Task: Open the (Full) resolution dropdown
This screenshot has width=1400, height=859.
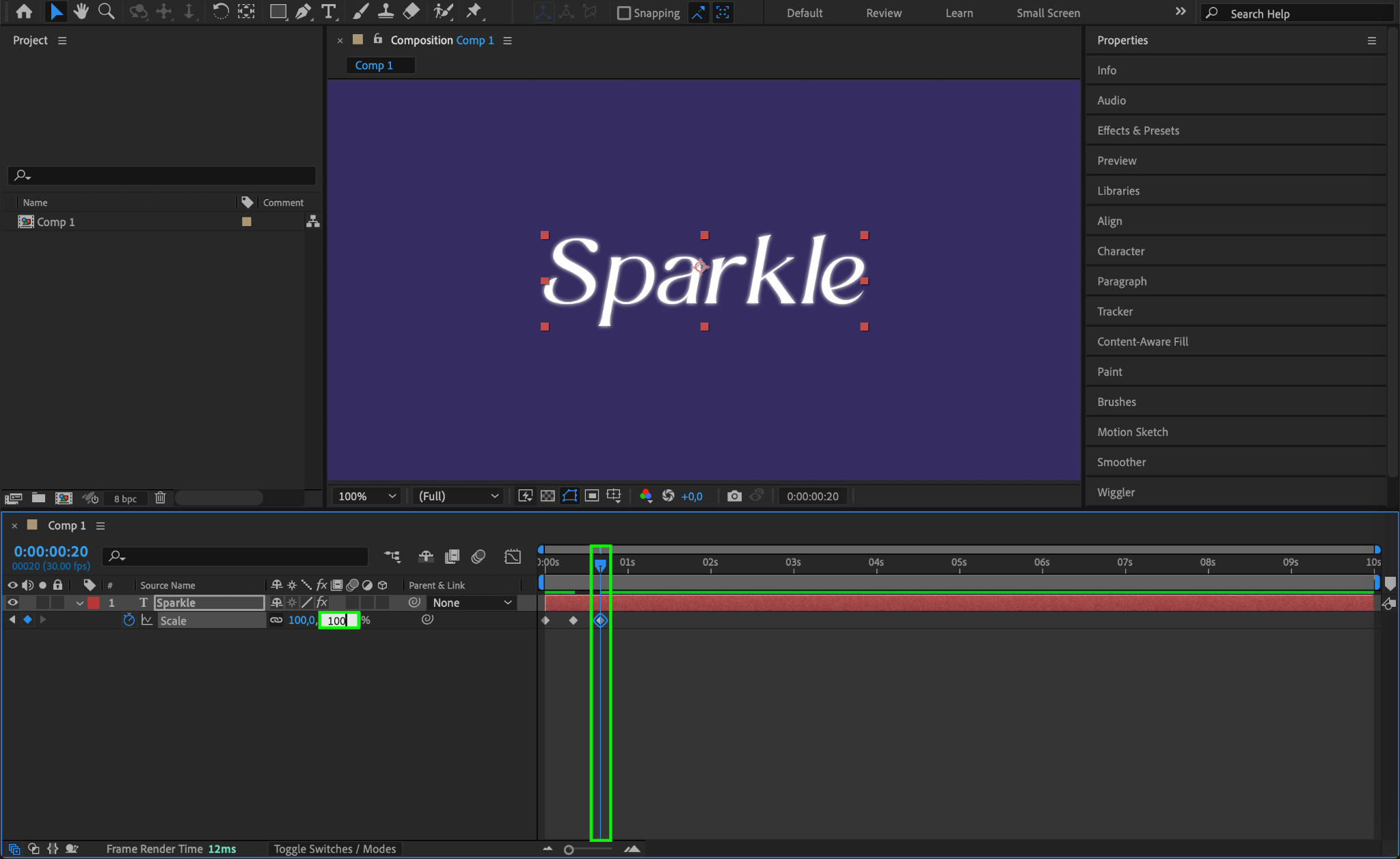Action: pos(458,496)
